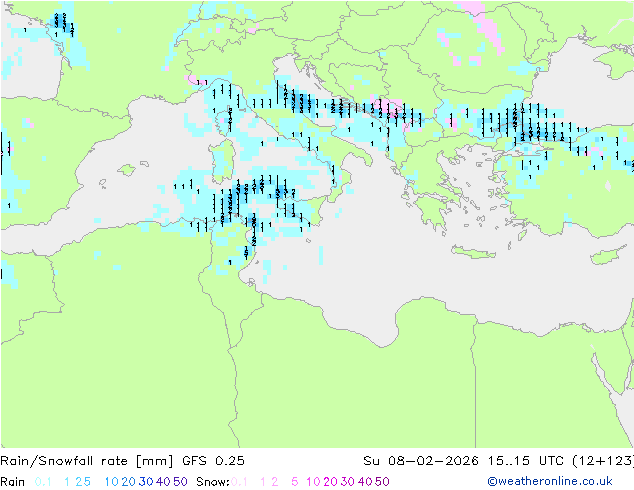Pick the Snow legend value 2
The height and width of the screenshot is (490, 634).
point(275,482)
